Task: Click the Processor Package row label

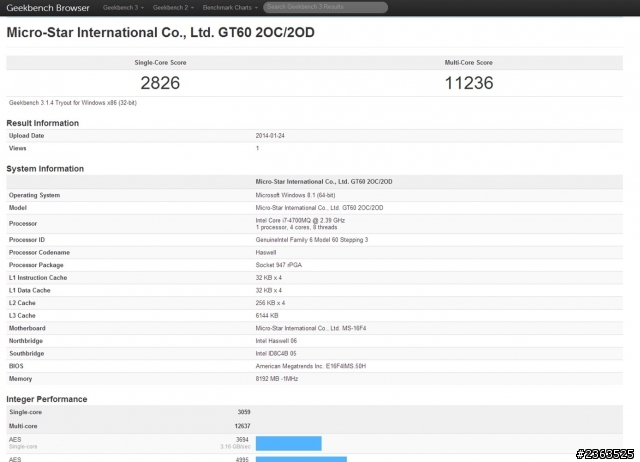Action: click(x=36, y=265)
